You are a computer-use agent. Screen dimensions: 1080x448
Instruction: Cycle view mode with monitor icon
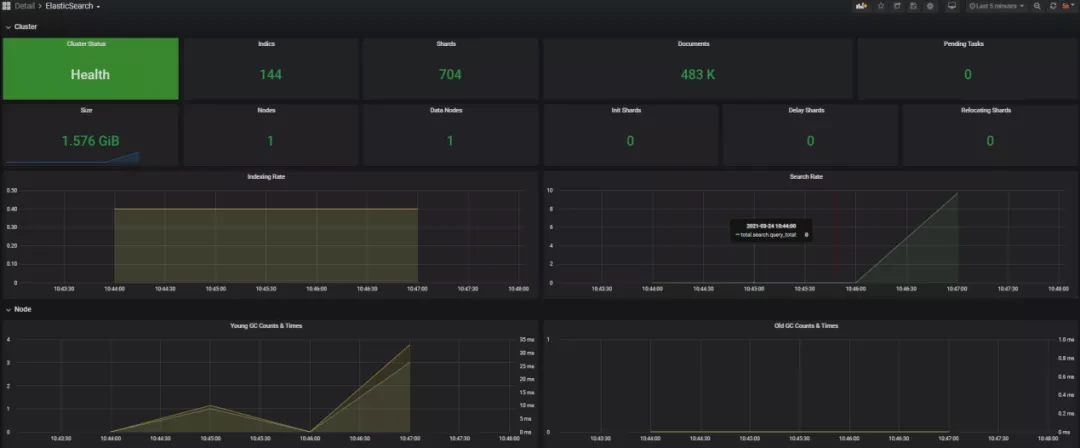pos(951,6)
